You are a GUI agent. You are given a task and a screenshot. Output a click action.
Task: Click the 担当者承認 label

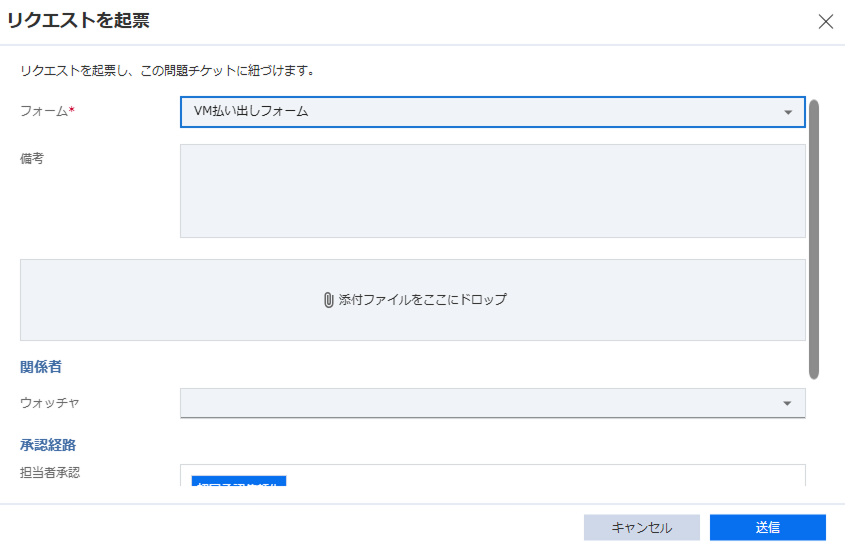50,472
